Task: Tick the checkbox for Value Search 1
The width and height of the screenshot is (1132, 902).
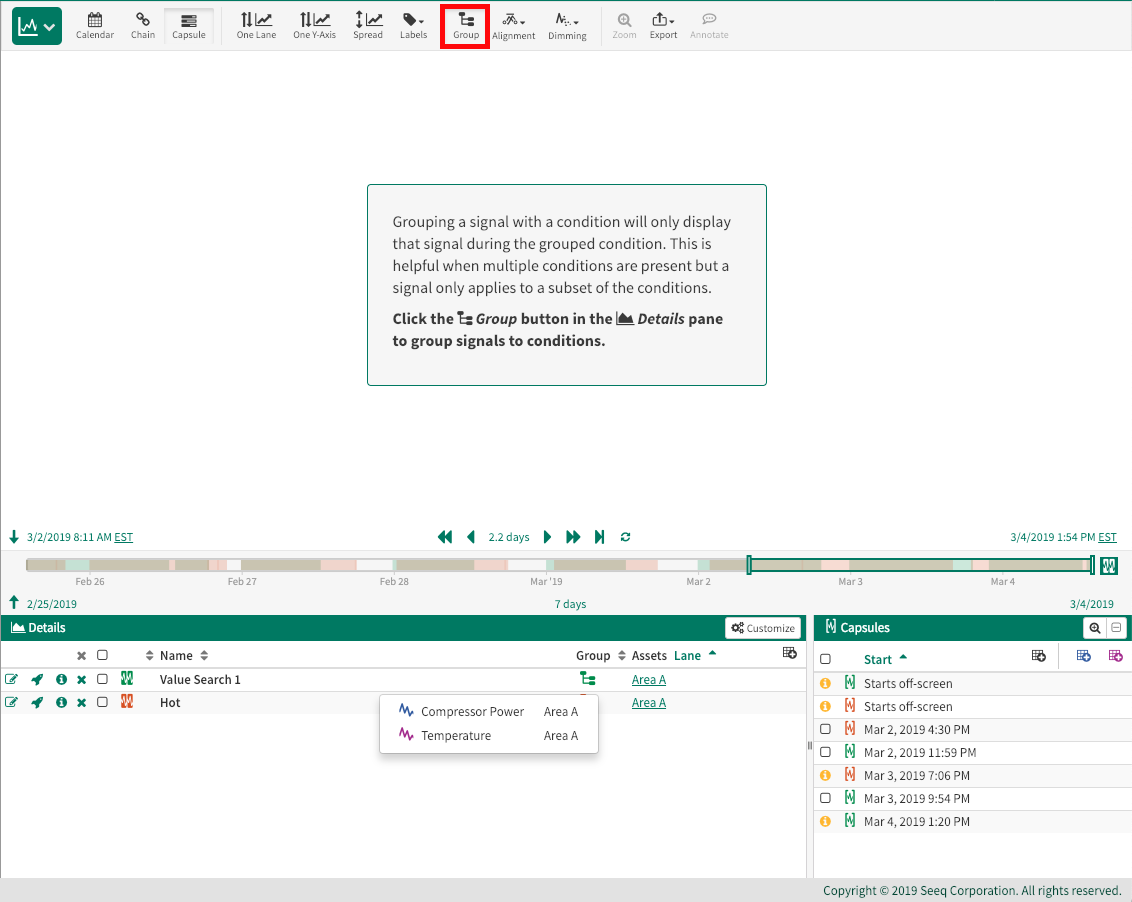Action: (x=102, y=680)
